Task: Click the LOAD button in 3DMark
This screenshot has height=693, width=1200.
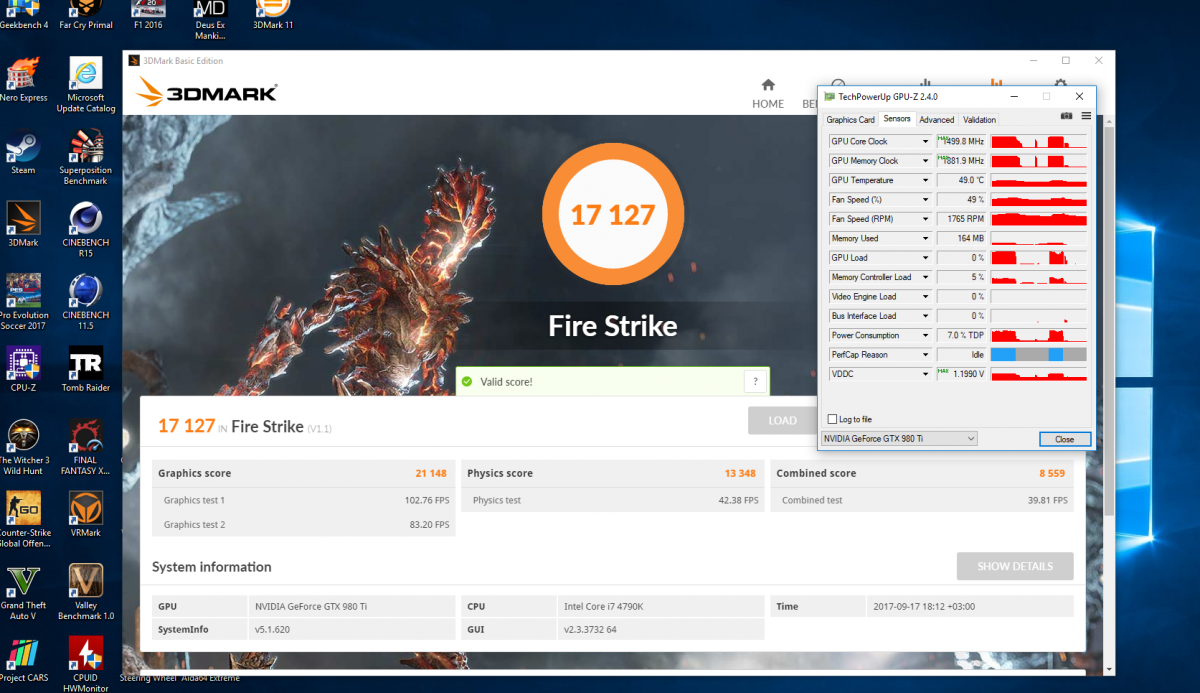Action: 782,421
